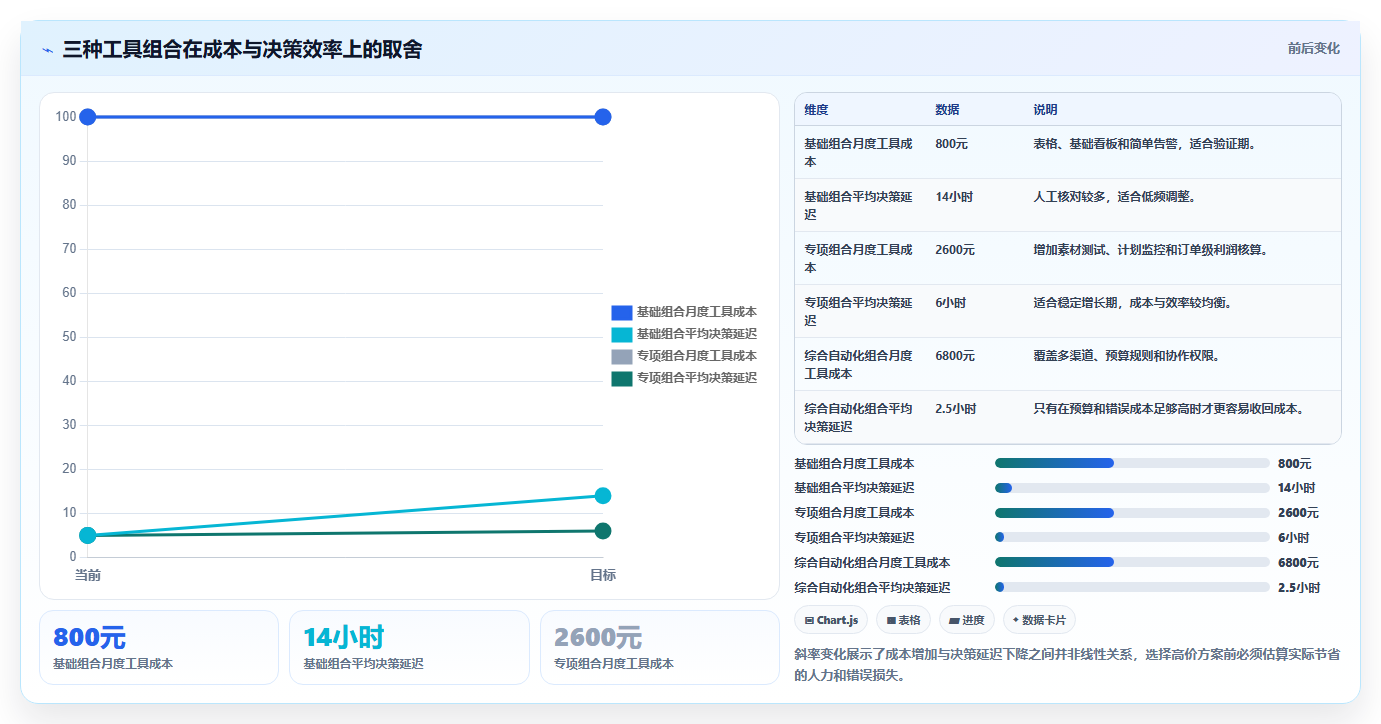1381x724 pixels.
Task: Click the footer paragraph starting with 斜率变化展示了
Action: 1067,665
